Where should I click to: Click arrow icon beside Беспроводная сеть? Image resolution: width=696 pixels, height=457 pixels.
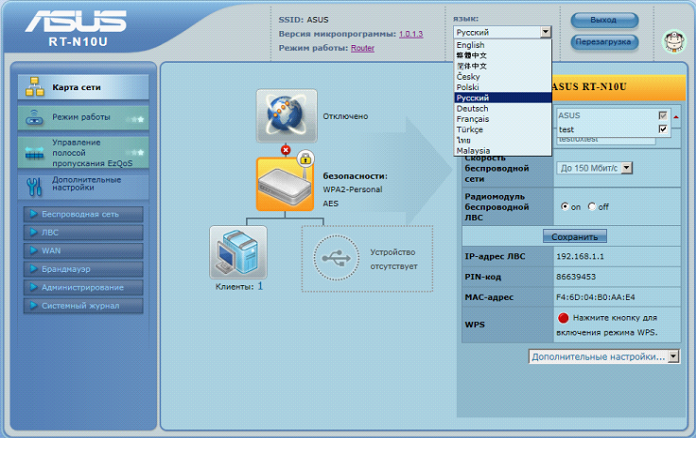(33, 214)
